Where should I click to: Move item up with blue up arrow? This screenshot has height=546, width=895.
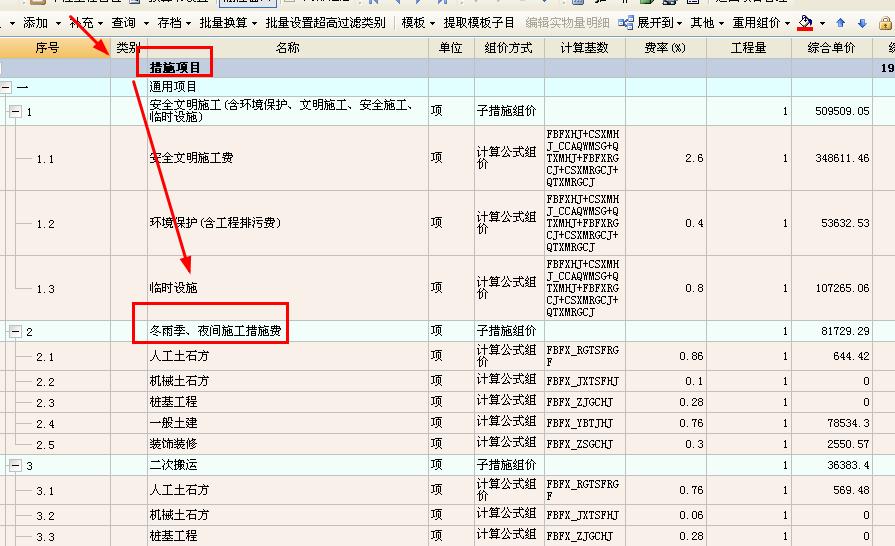coord(840,23)
